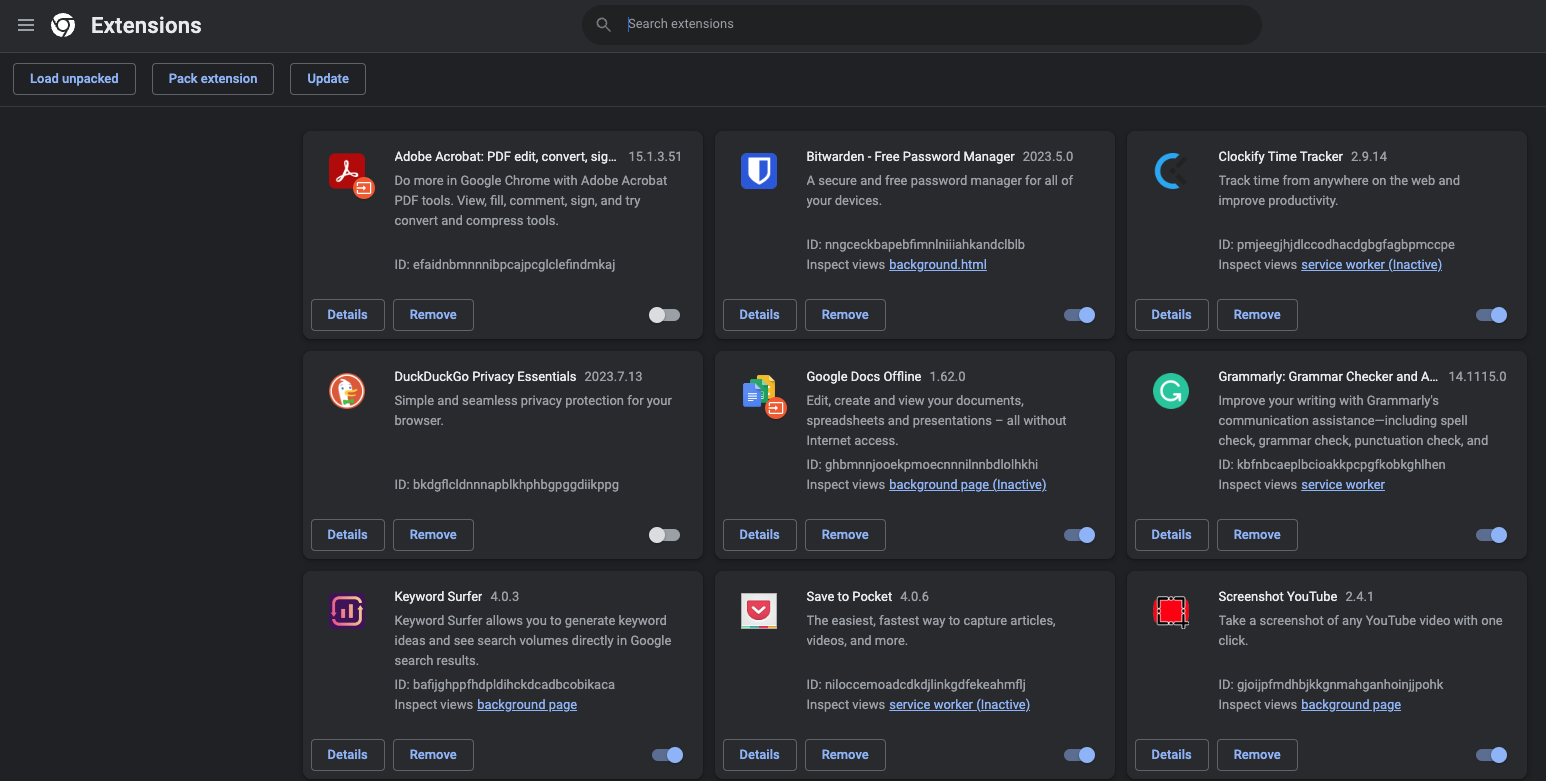
Task: Click the Bitwarden ID string
Action: (916, 245)
